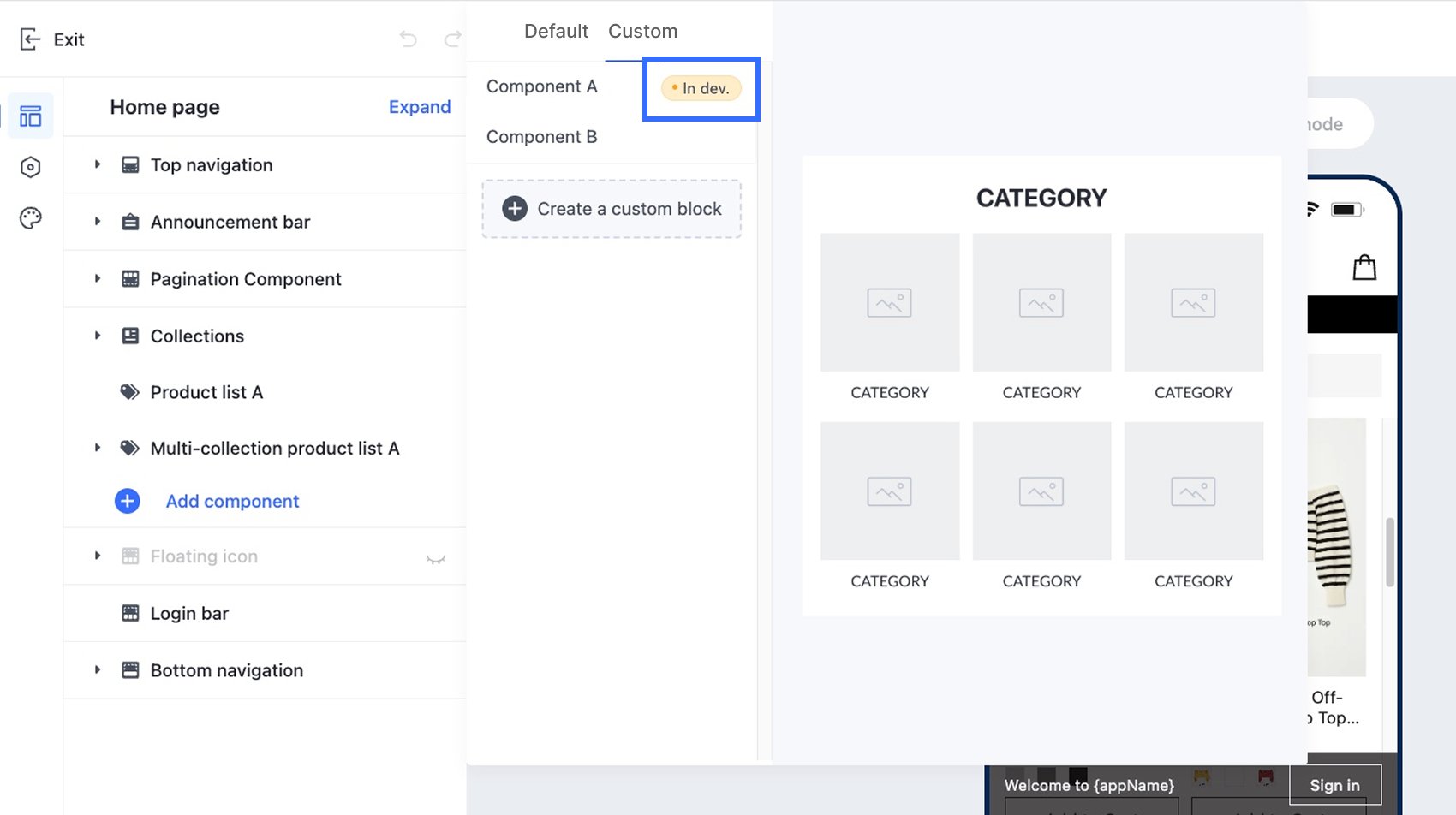
Task: Switch to the Default tab
Action: (556, 31)
